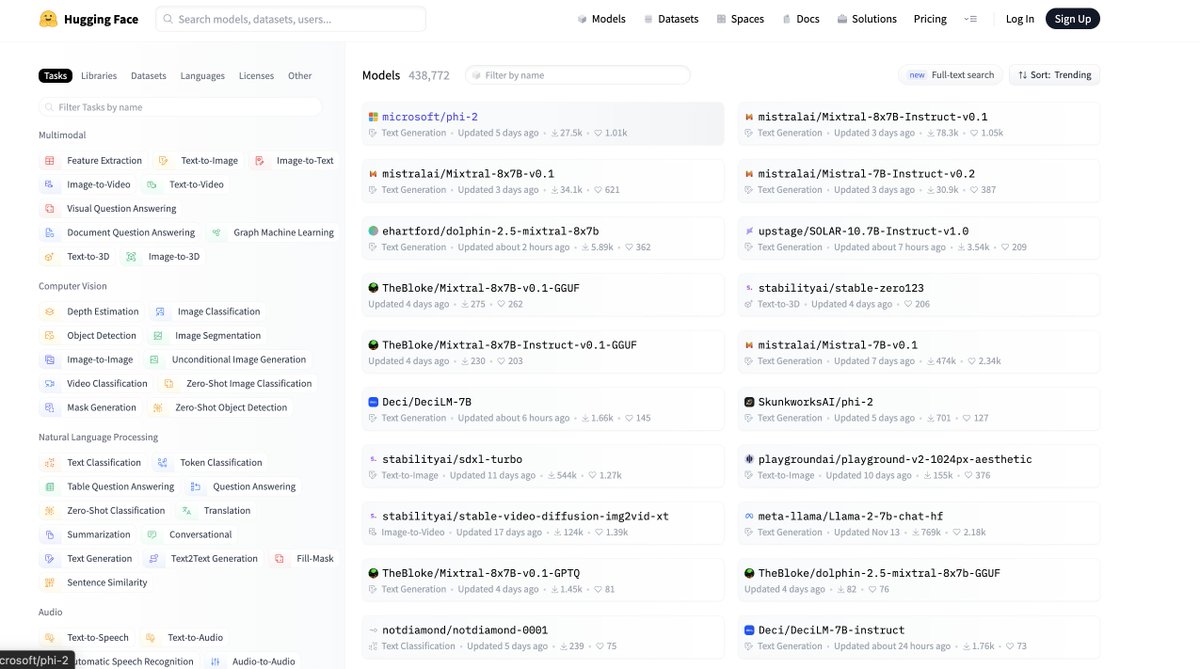Open Spaces in the top navigation
The image size is (1200, 669).
738,19
